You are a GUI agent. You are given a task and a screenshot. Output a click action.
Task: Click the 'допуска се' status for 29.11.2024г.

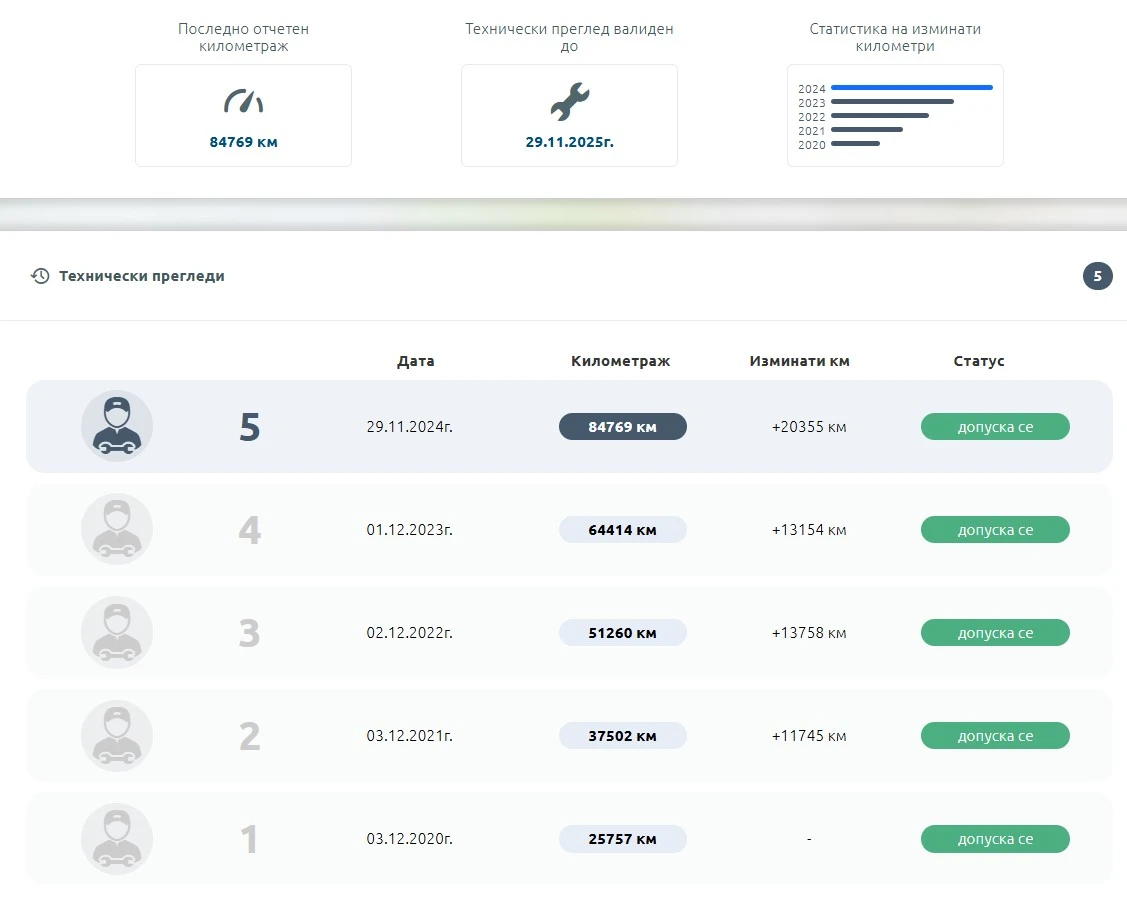click(x=994, y=427)
